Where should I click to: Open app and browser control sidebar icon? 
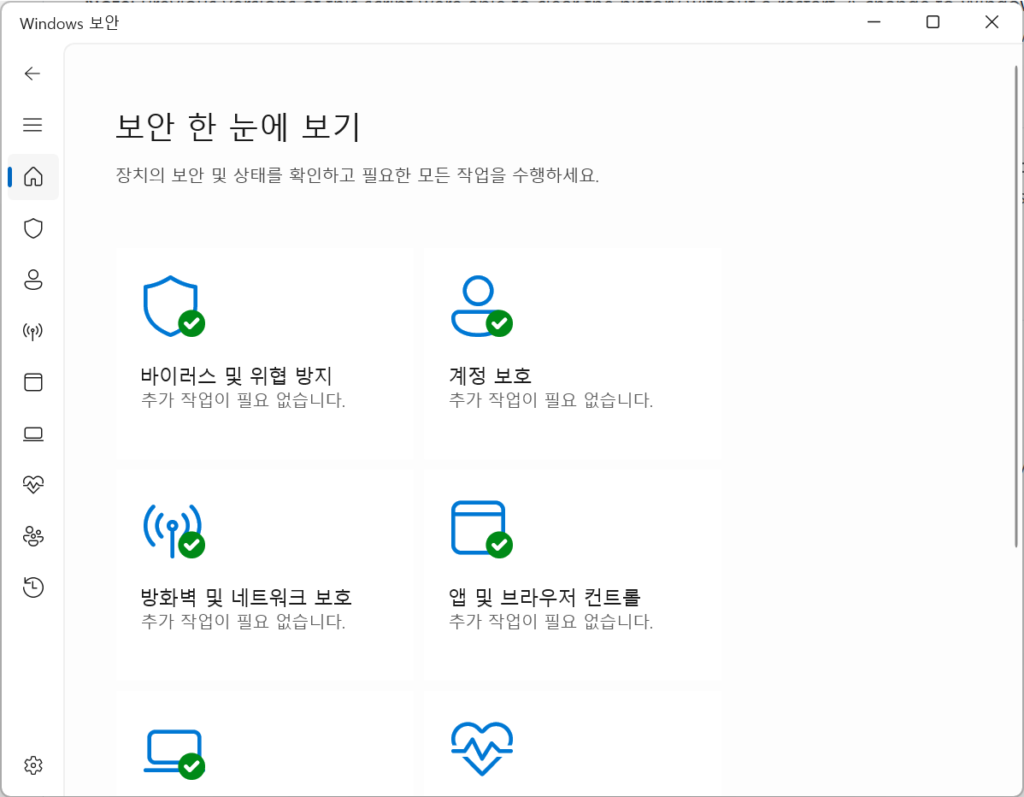(x=33, y=382)
